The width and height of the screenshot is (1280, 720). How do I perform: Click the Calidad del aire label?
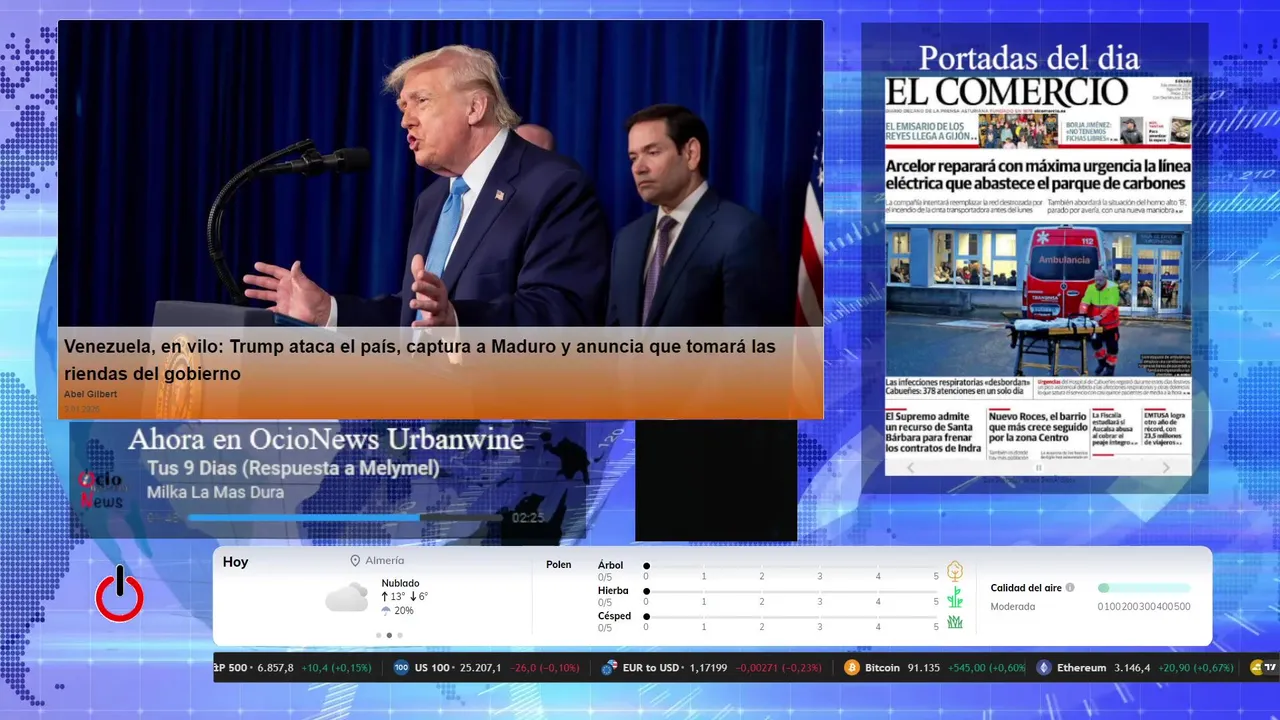tap(1026, 588)
